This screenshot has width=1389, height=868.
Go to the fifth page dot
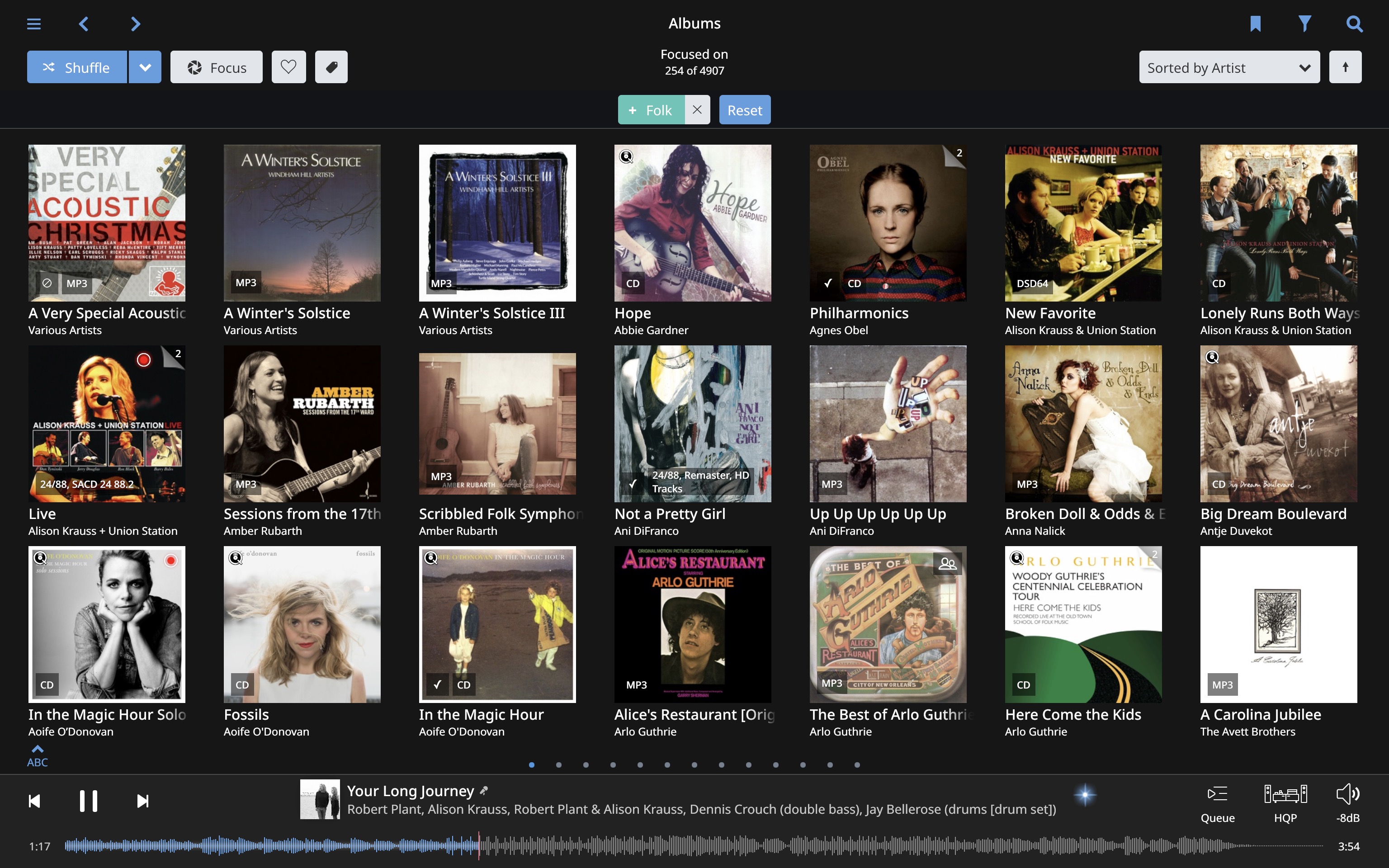640,764
